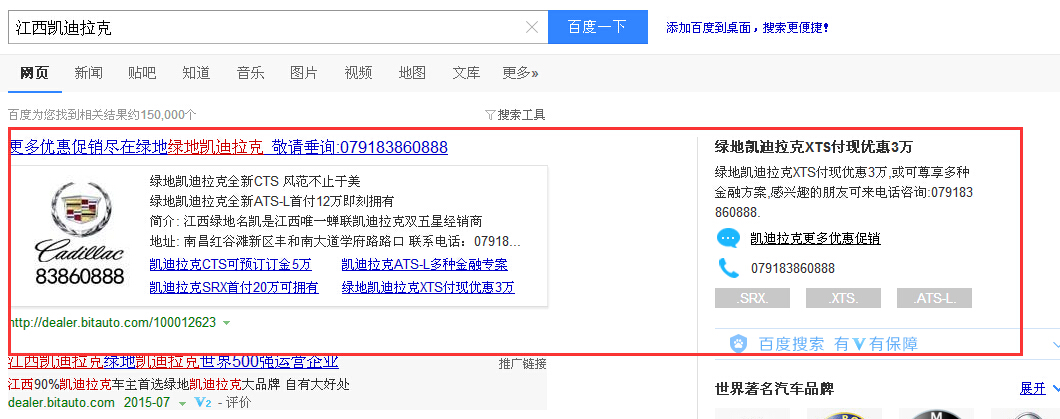Click dealer.bitauto.com 2015-07 URL text
The image size is (1060, 419).
(89, 403)
